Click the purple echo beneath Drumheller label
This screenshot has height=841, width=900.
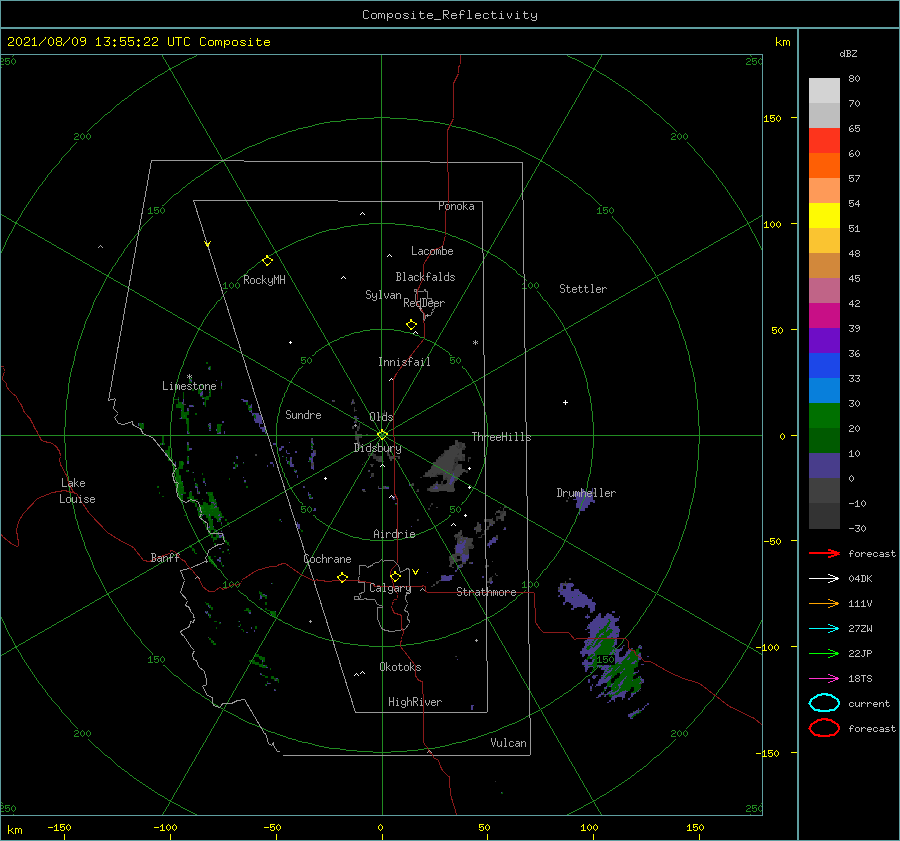pyautogui.click(x=584, y=503)
